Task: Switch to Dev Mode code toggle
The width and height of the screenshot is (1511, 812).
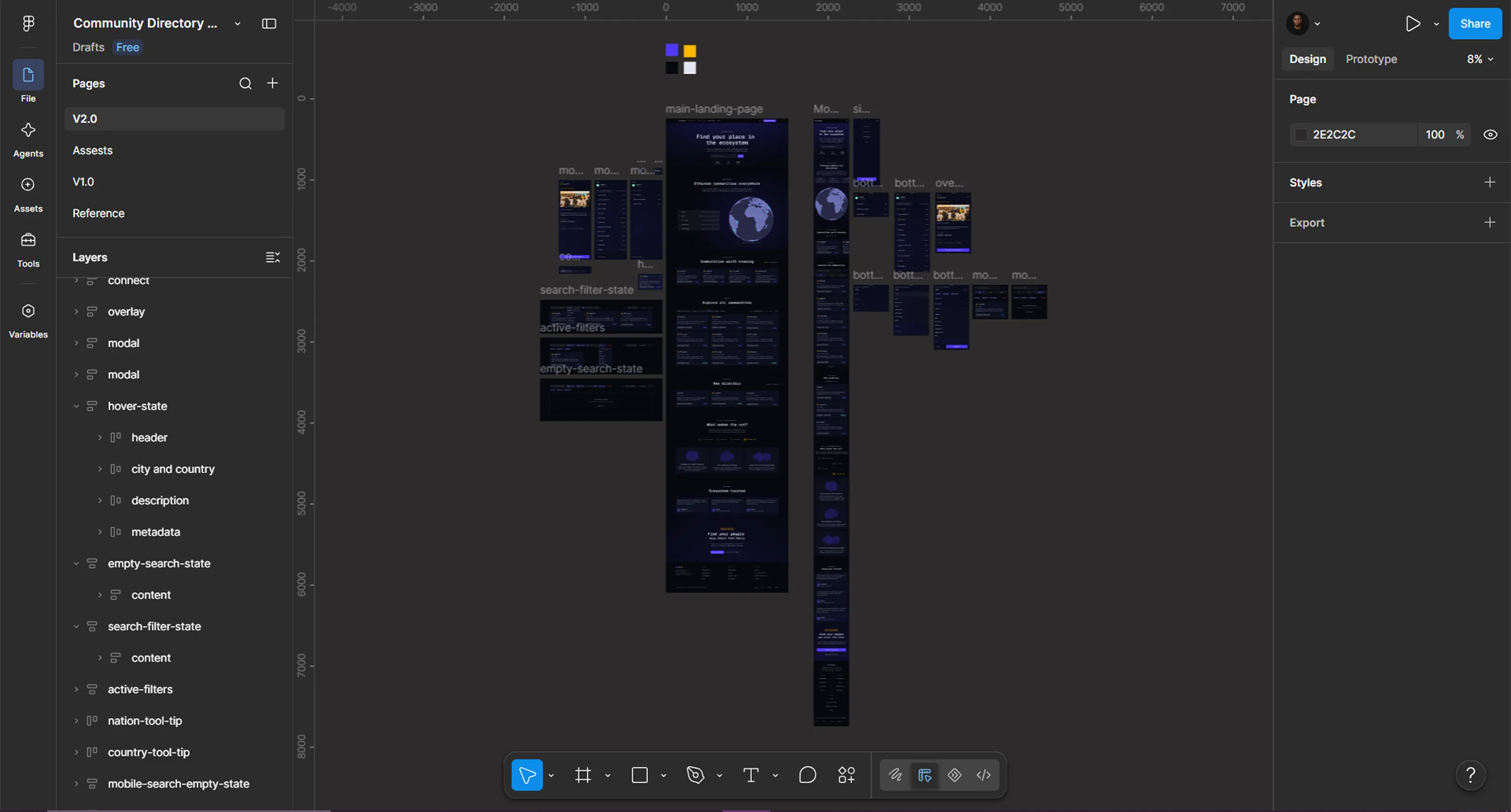Action: click(x=984, y=775)
